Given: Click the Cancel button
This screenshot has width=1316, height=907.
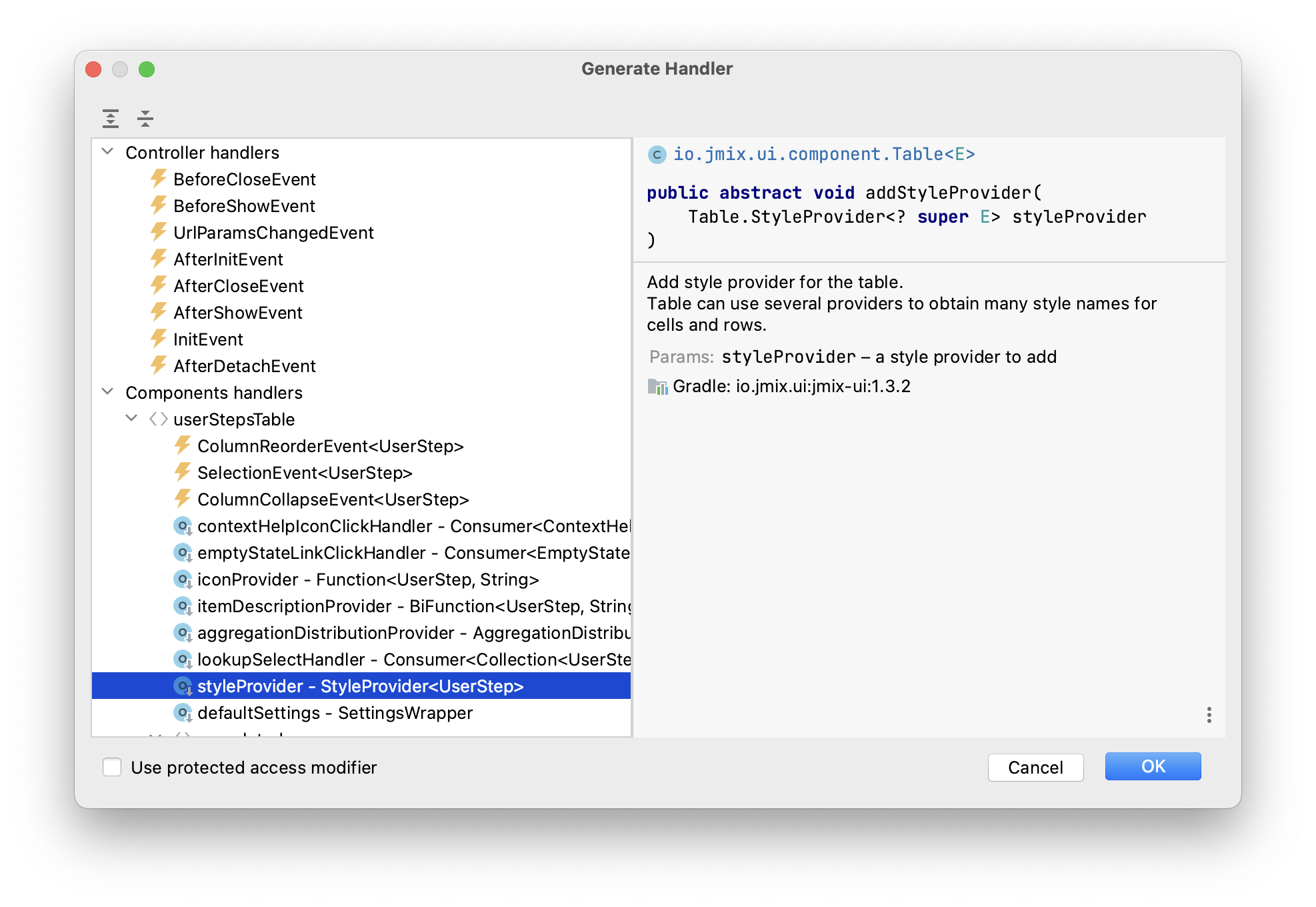Looking at the screenshot, I should coord(1035,768).
